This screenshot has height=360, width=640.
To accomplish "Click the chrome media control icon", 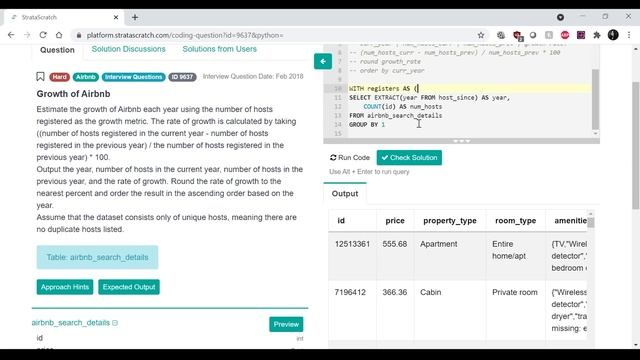I will 560,17.
